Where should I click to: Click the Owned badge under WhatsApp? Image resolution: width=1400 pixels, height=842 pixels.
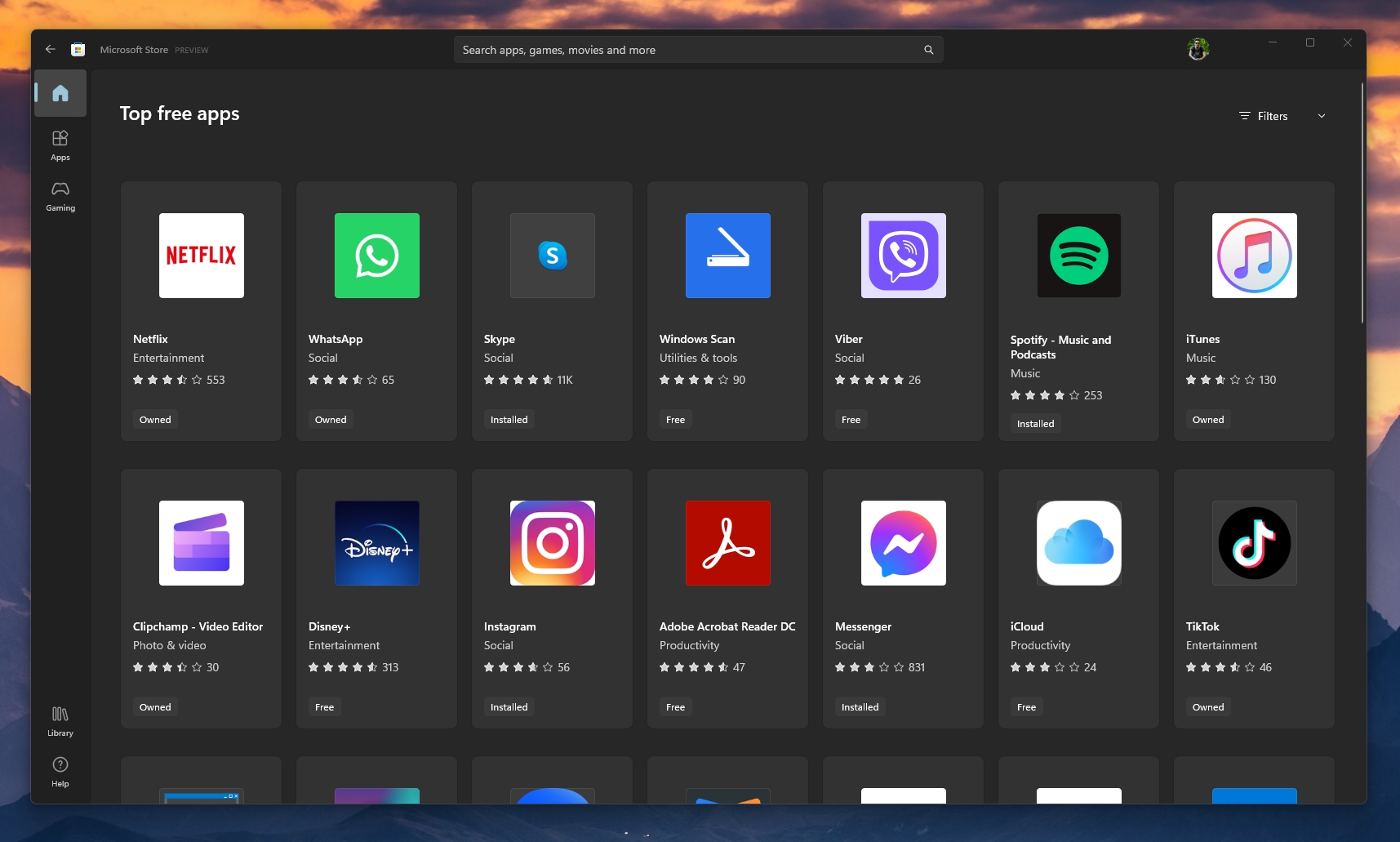point(331,419)
